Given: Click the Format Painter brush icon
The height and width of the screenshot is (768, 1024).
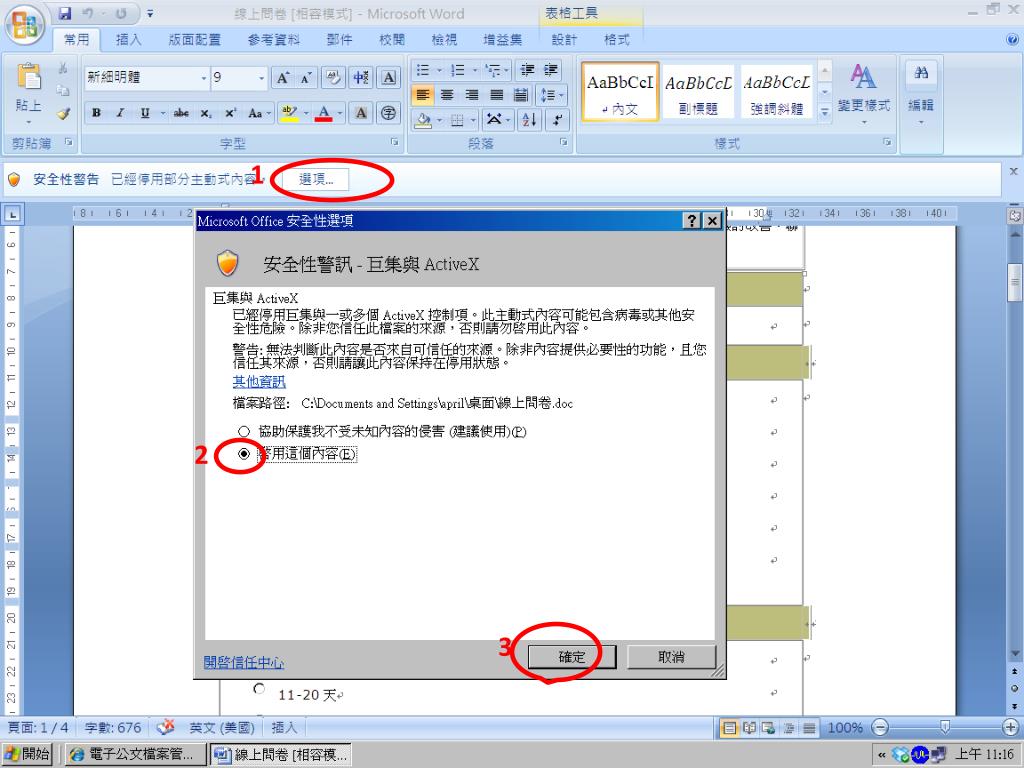Looking at the screenshot, I should pos(63,114).
